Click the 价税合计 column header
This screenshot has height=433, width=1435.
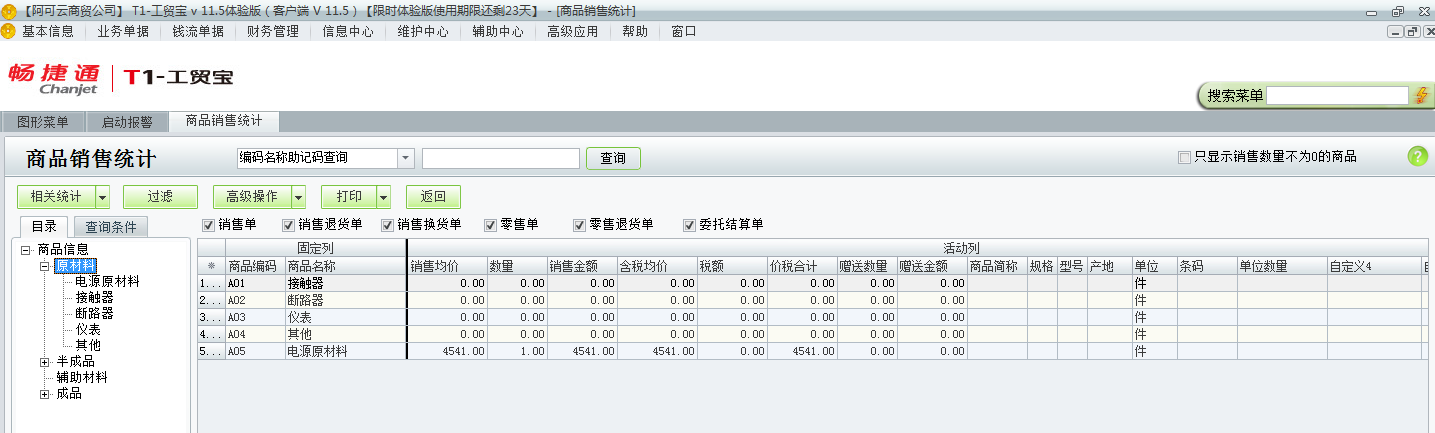[802, 267]
